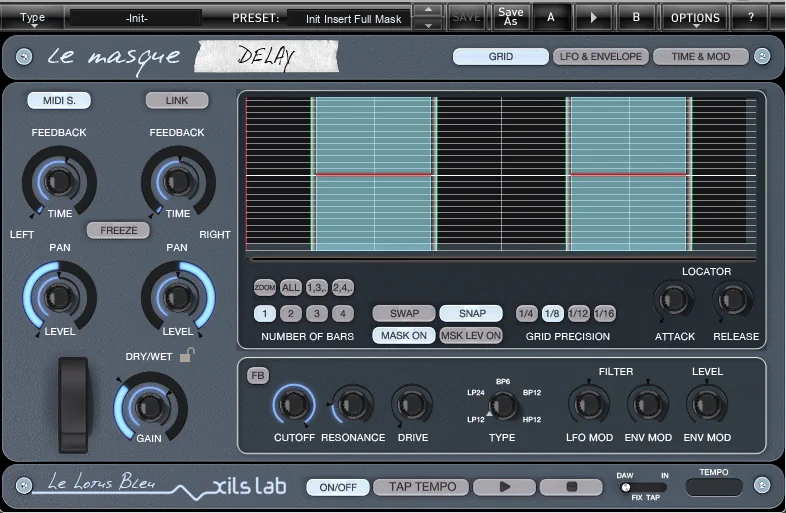Show bars 1,3 in grid
786x513 pixels.
pos(317,287)
